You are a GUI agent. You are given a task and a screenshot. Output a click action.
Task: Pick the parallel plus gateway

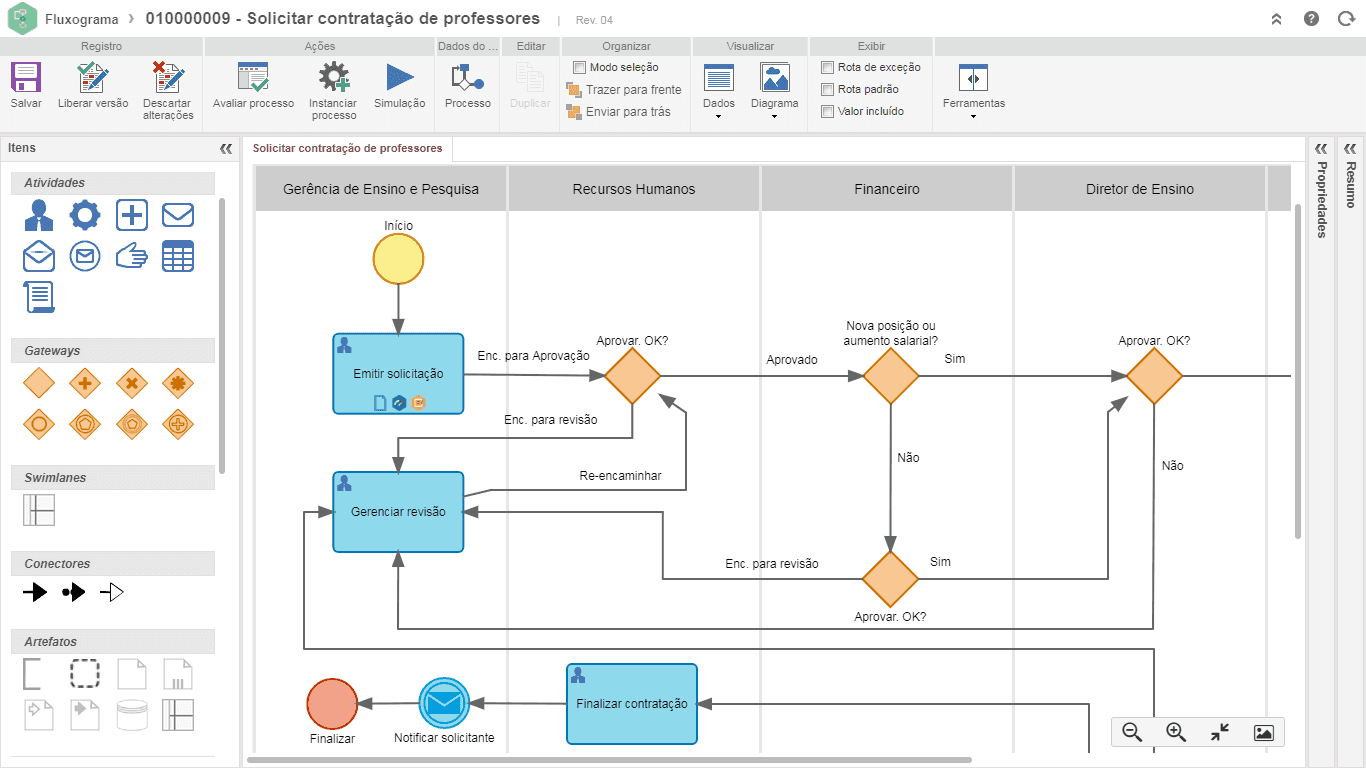pyautogui.click(x=85, y=383)
